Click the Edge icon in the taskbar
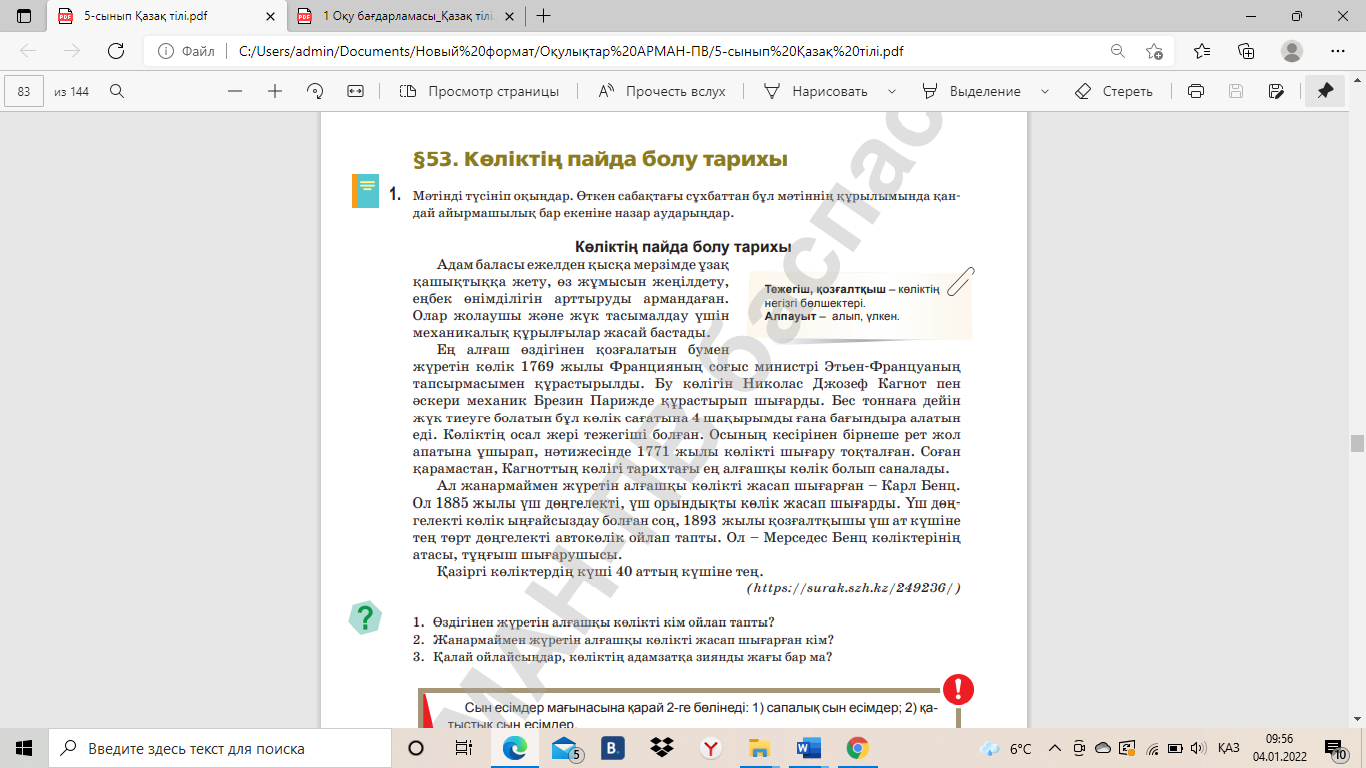Viewport: 1366px width, 768px height. coord(515,748)
